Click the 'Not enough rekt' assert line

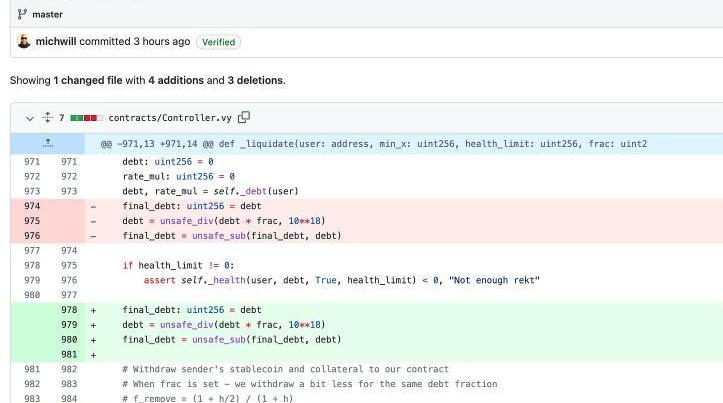[340, 280]
